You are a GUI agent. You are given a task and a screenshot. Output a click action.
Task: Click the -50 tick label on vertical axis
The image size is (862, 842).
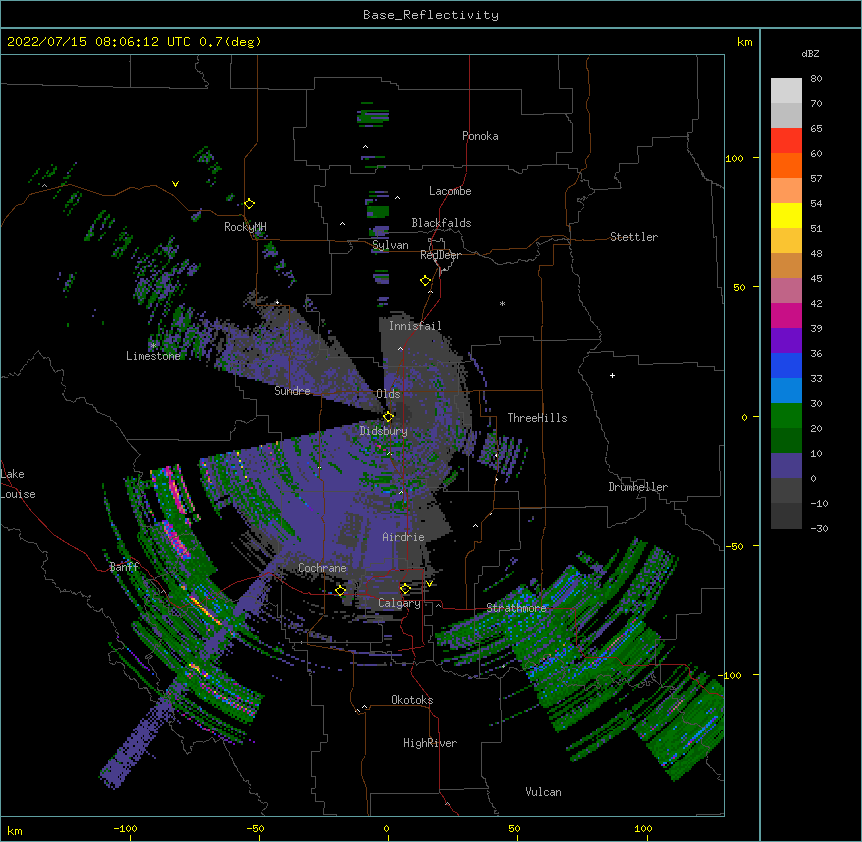pos(734,546)
